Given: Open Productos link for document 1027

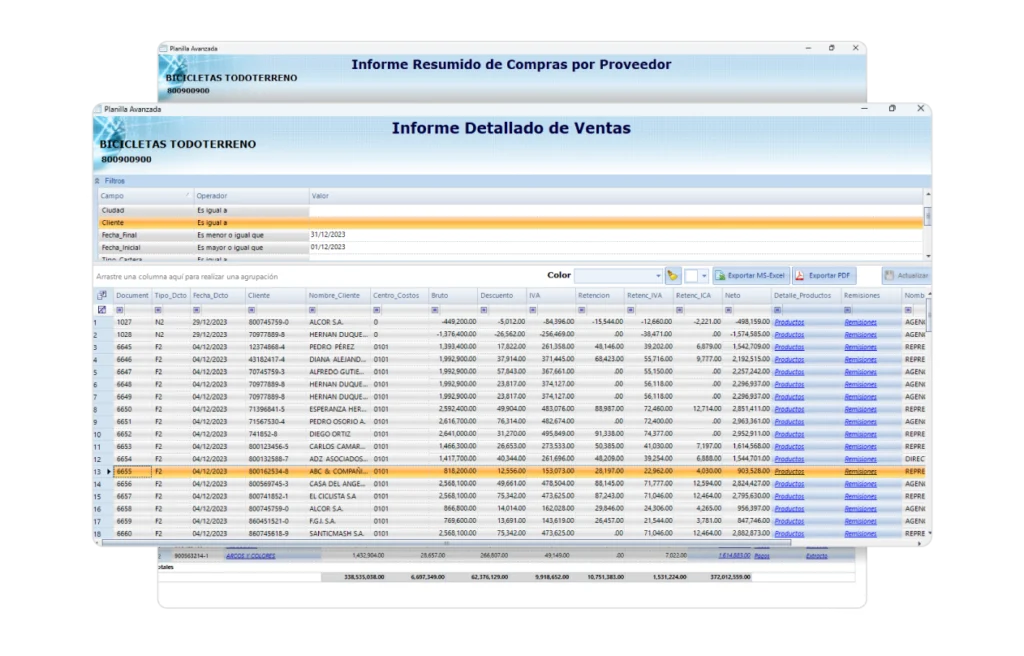Looking at the screenshot, I should [x=790, y=322].
